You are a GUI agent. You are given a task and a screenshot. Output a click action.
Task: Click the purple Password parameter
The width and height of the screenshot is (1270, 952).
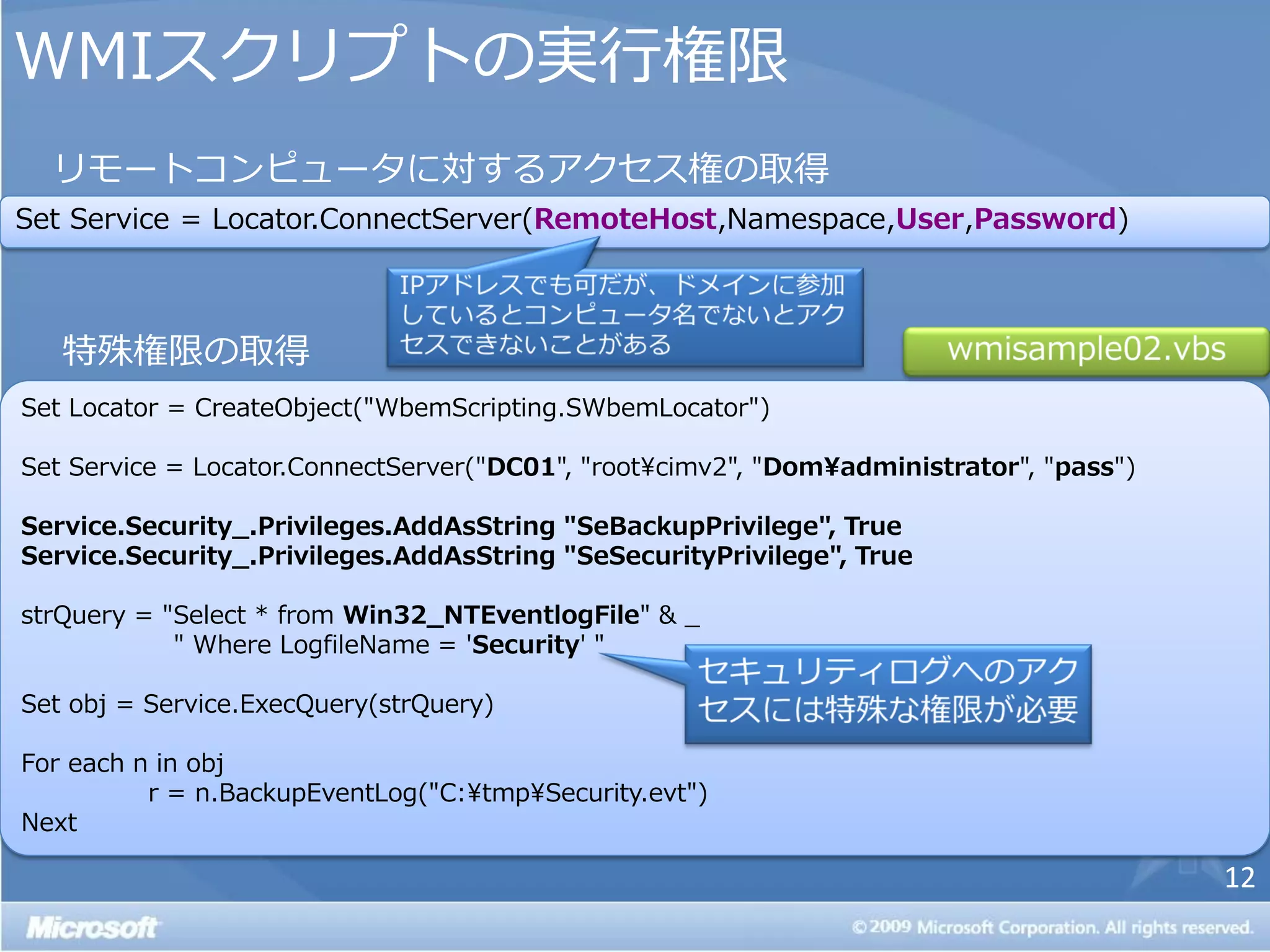click(1045, 219)
